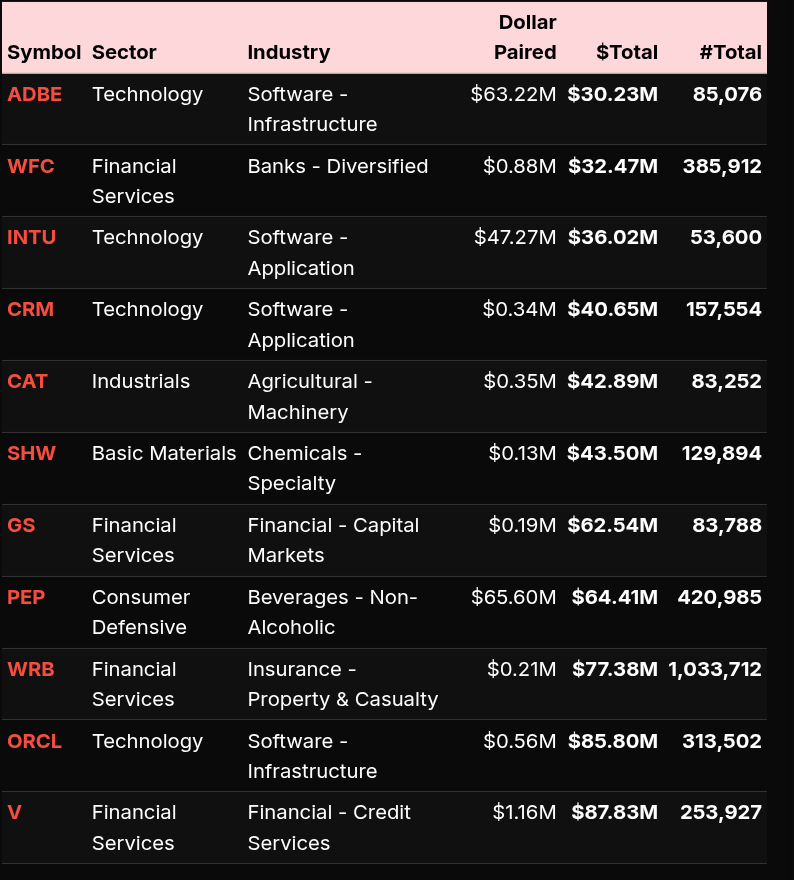The height and width of the screenshot is (880, 794).
Task: Click the SHW stock symbol link
Action: [32, 454]
